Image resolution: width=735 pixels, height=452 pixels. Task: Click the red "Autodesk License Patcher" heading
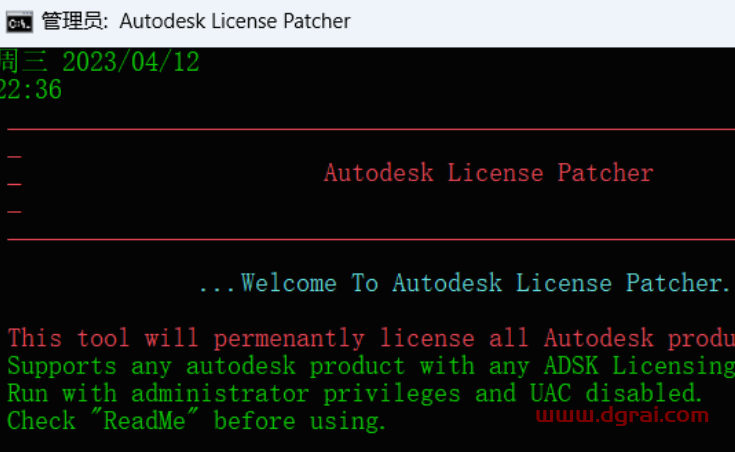coord(488,173)
